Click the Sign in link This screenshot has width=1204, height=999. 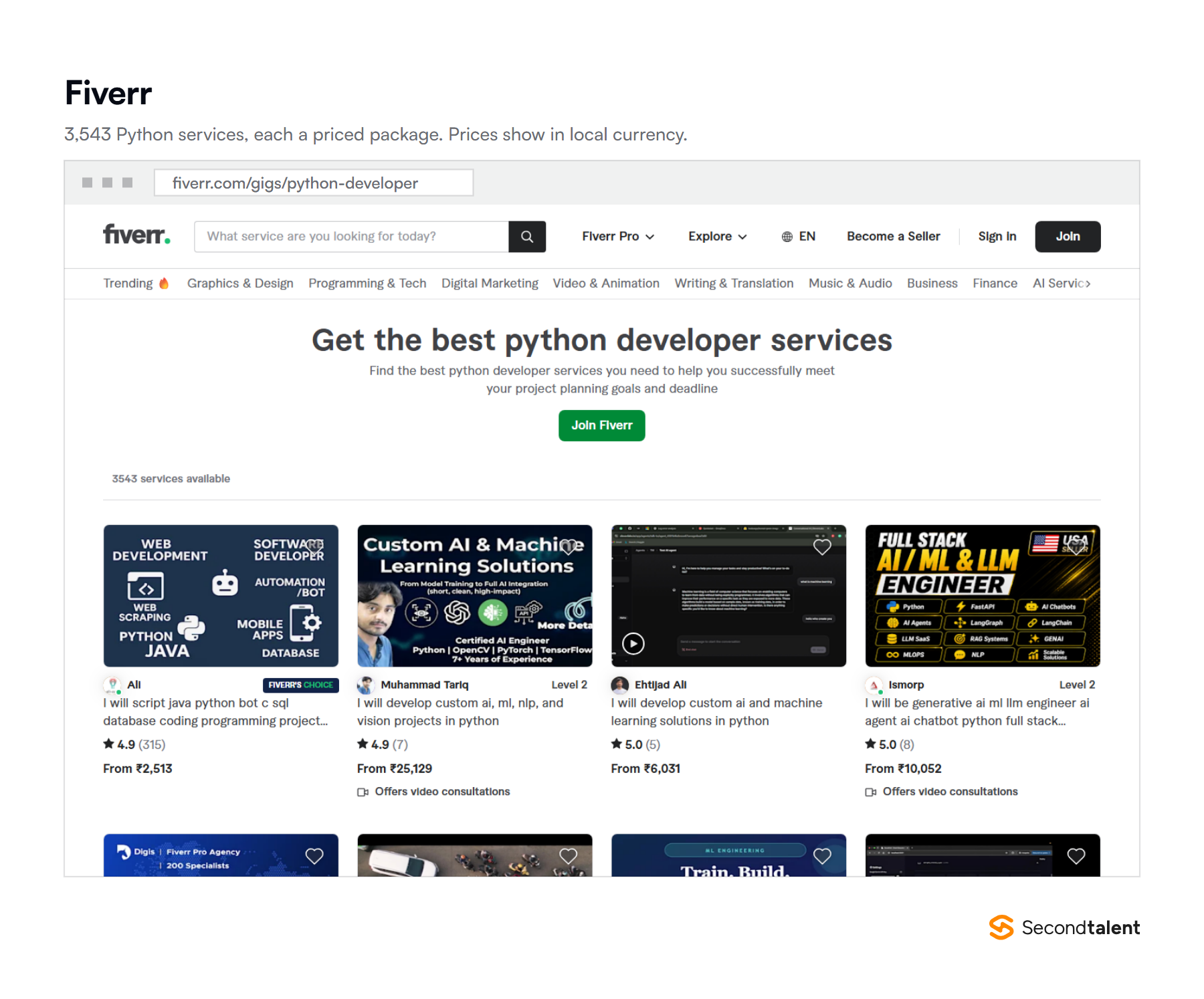point(997,237)
